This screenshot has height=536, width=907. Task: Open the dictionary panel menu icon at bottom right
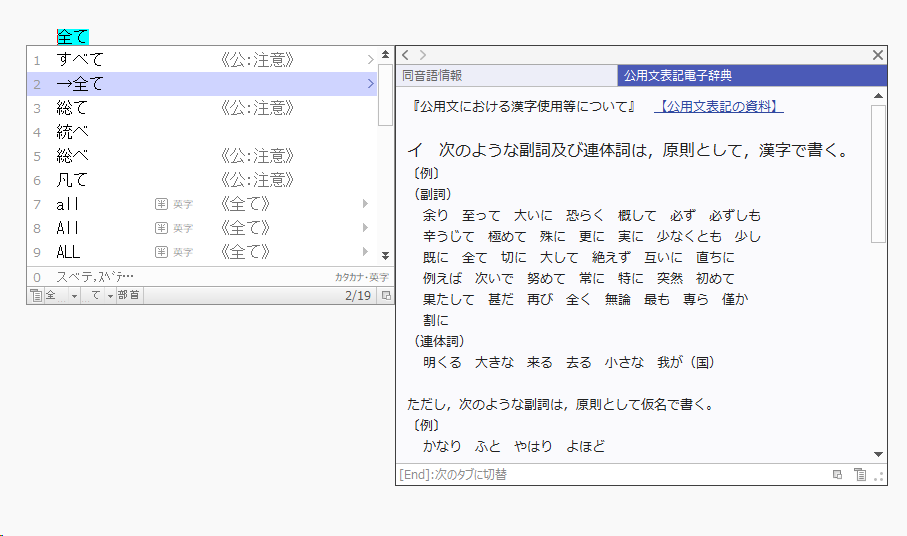pyautogui.click(x=860, y=475)
